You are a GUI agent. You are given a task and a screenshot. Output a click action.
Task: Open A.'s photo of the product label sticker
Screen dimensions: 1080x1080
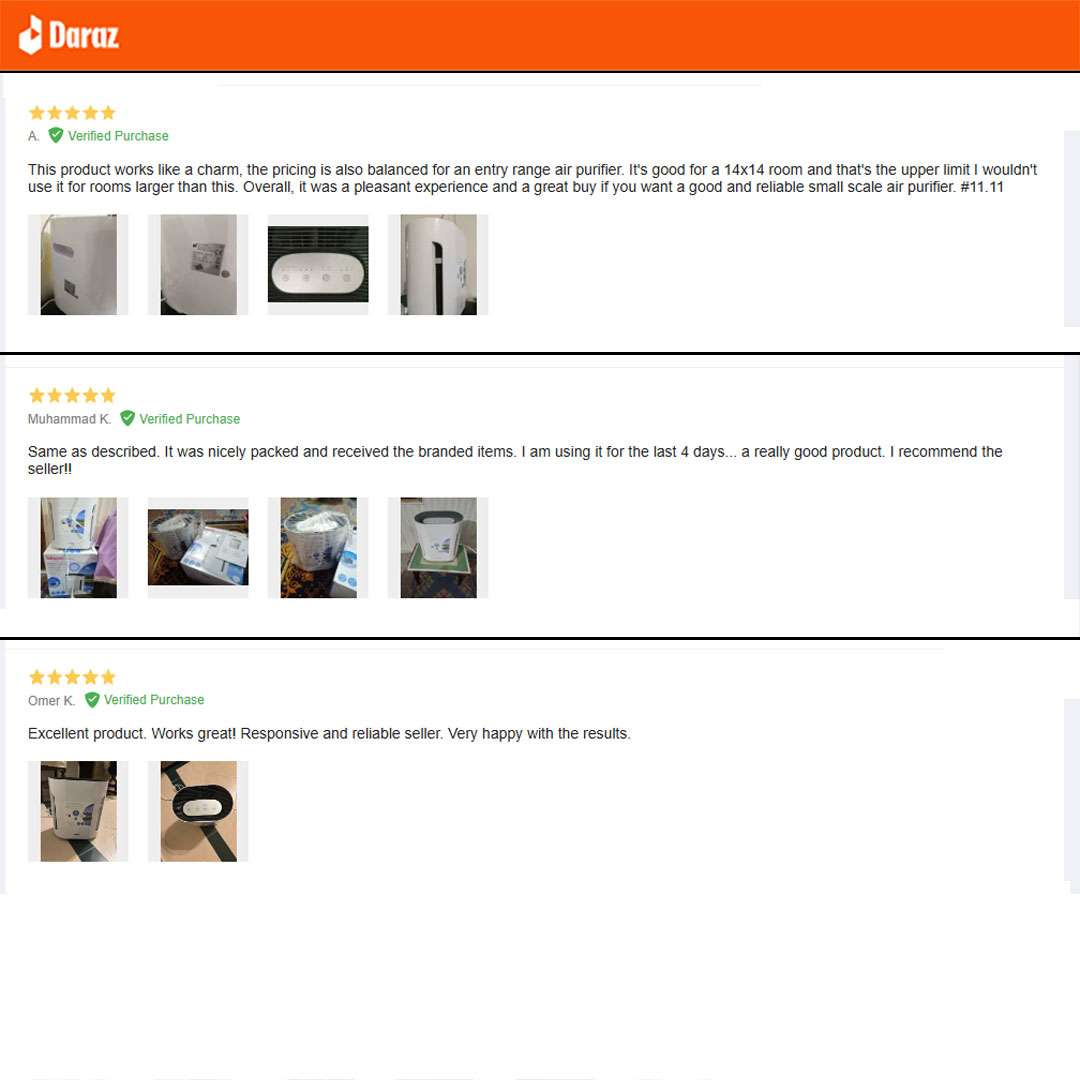tap(198, 264)
